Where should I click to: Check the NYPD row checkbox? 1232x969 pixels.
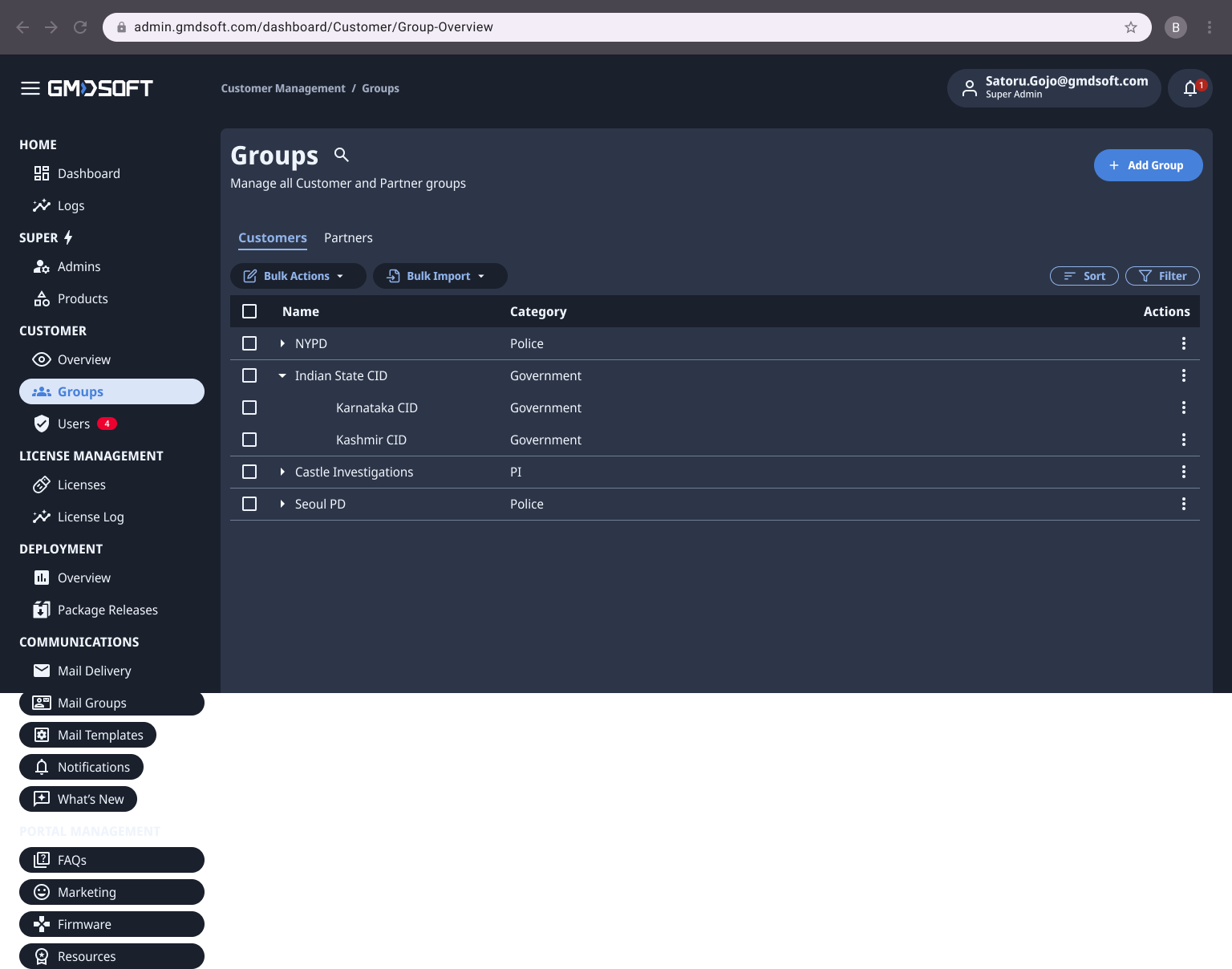pyautogui.click(x=249, y=343)
